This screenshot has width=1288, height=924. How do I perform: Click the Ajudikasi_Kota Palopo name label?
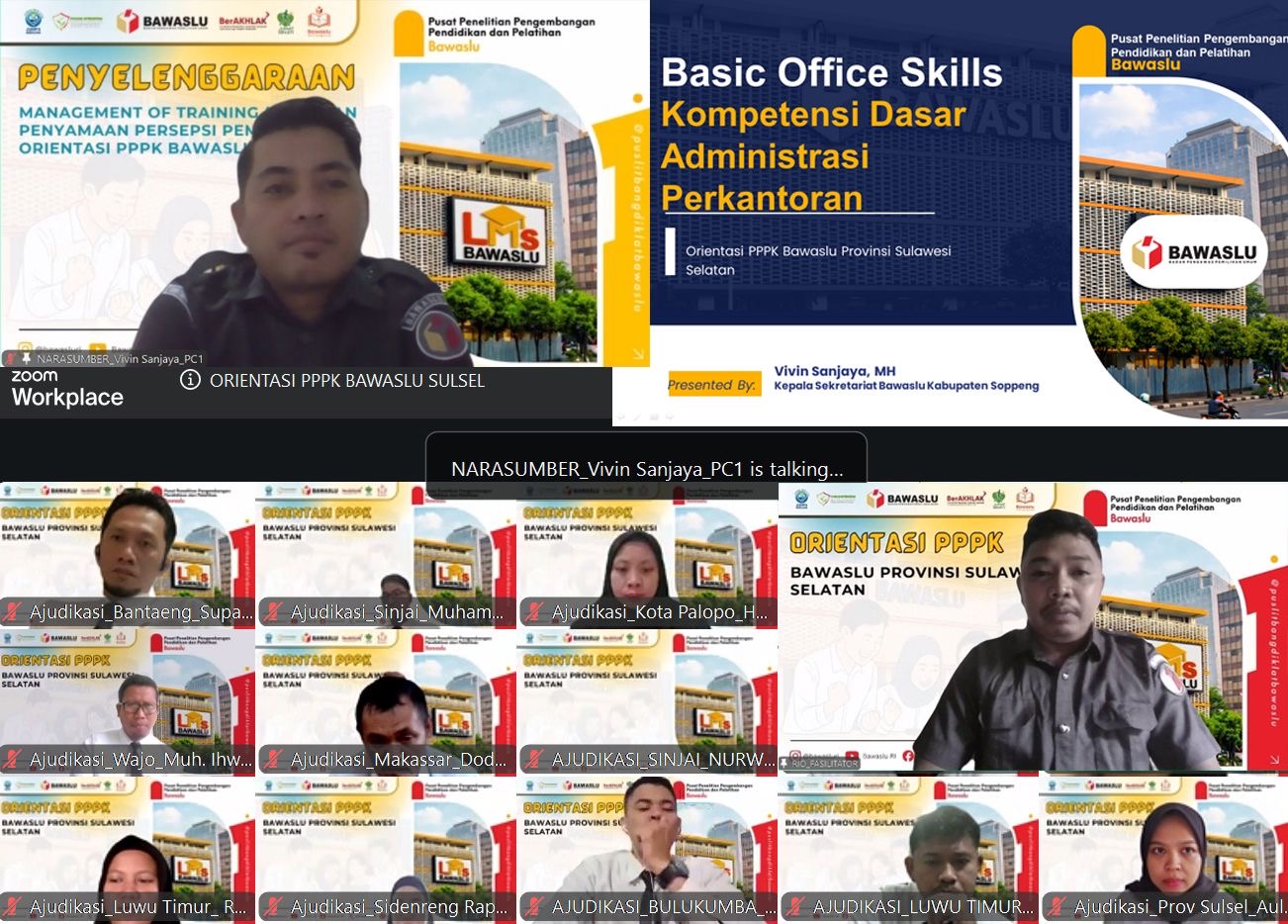tap(660, 612)
